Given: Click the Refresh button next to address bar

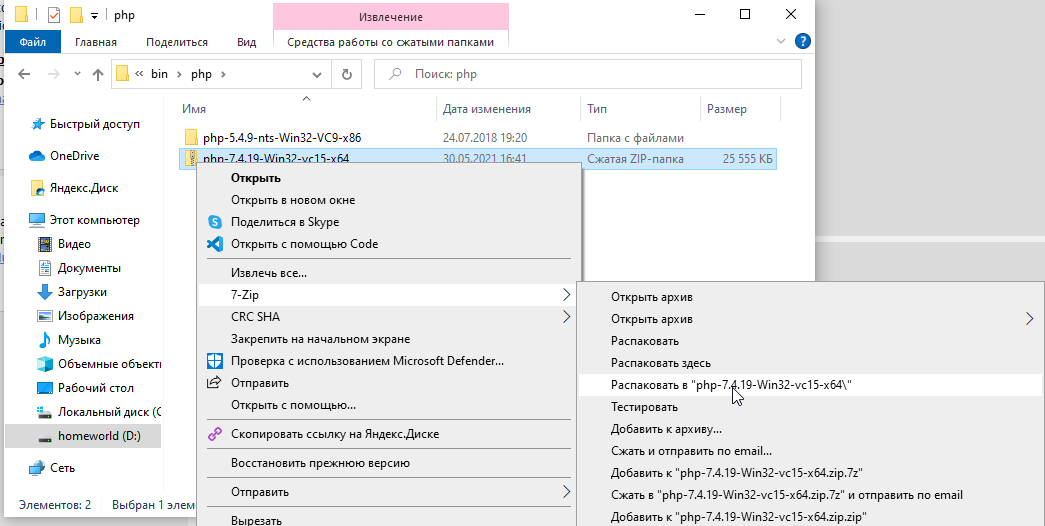Looking at the screenshot, I should 346,74.
